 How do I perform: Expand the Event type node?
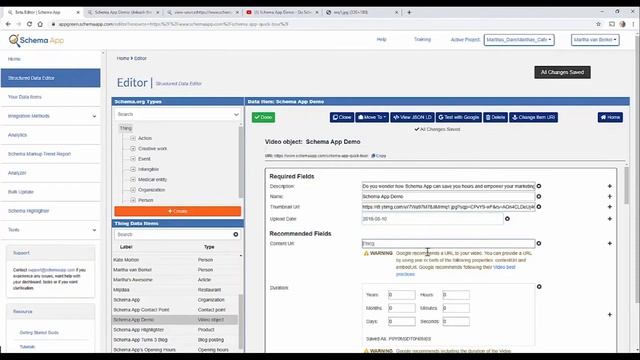pos(133,159)
